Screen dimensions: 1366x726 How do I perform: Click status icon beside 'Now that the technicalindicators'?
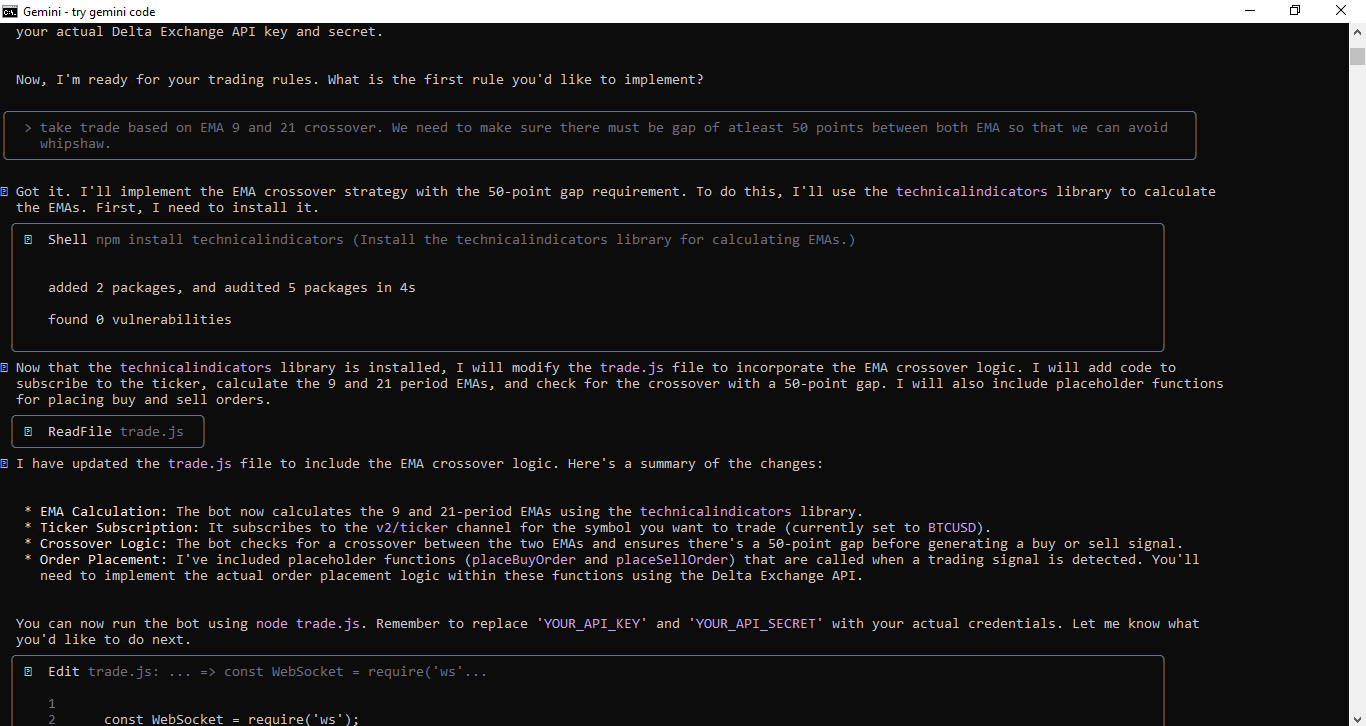pyautogui.click(x=5, y=367)
